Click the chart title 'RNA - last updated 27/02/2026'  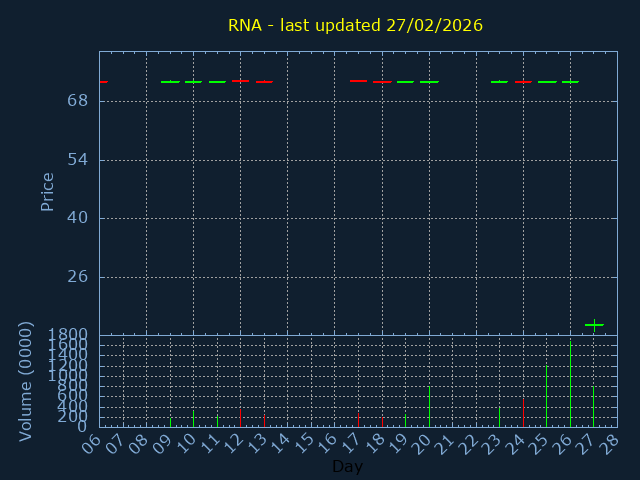[x=355, y=25]
